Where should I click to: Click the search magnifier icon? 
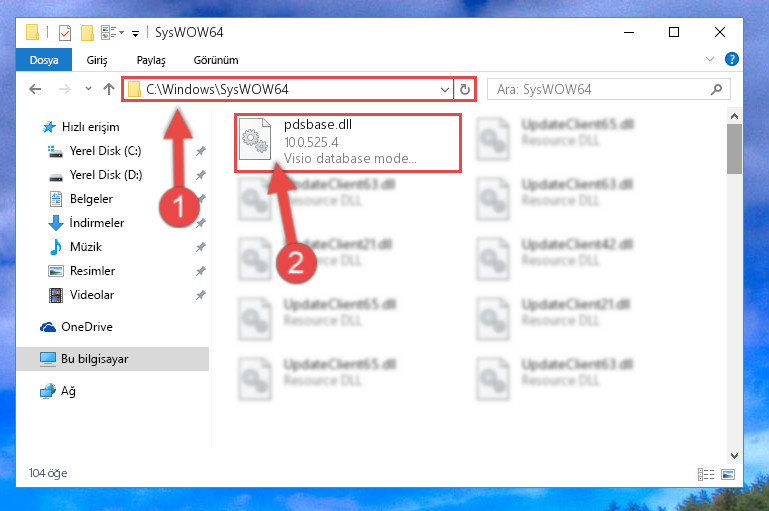click(x=716, y=89)
